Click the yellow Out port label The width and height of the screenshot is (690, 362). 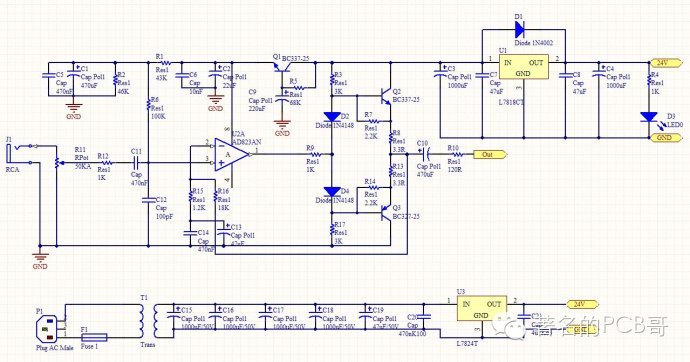pyautogui.click(x=489, y=154)
